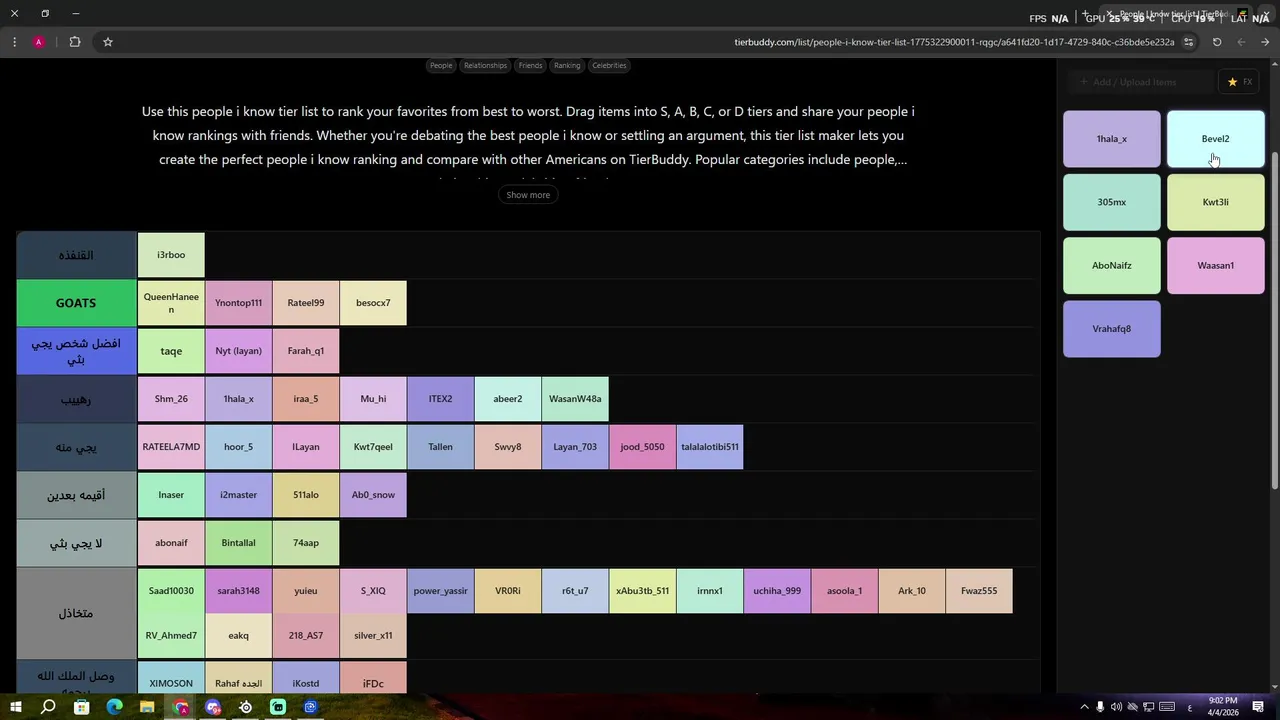Screen dimensions: 1280x720
Task: Open the Windows notification center icon
Action: tap(1259, 707)
